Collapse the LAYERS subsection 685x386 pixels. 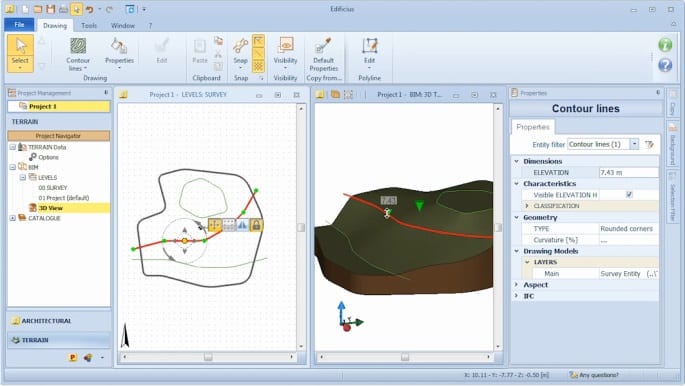[527, 262]
